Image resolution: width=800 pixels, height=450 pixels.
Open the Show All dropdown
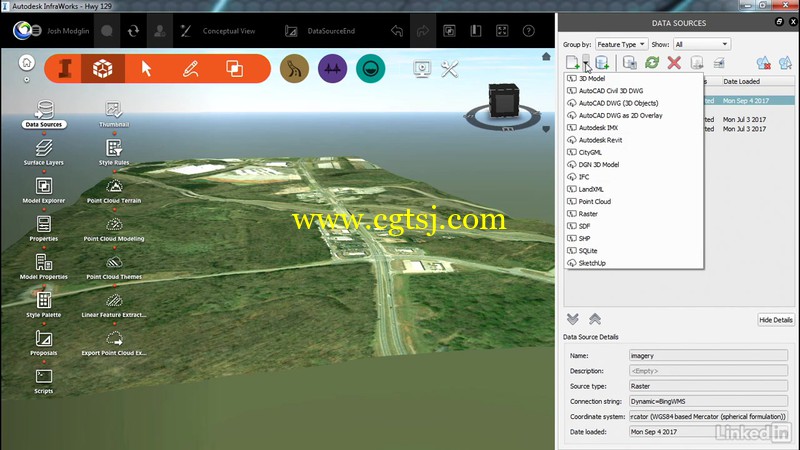click(x=702, y=44)
